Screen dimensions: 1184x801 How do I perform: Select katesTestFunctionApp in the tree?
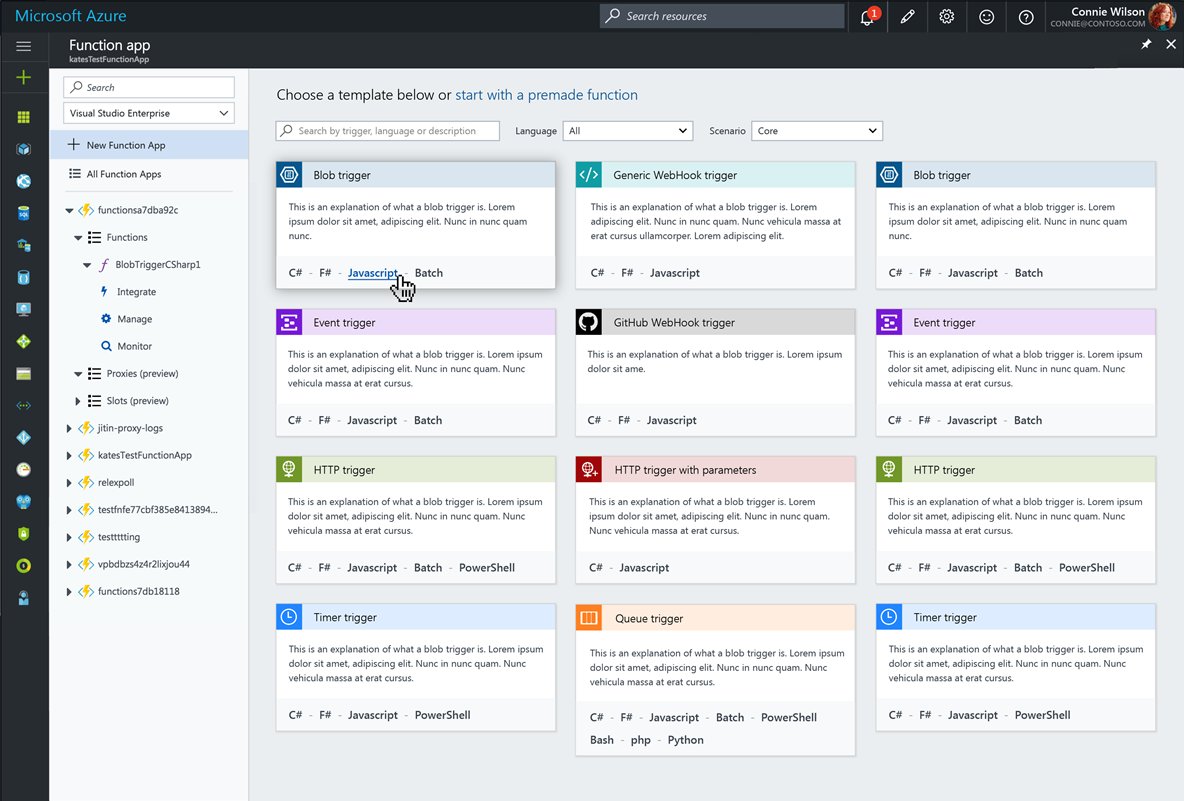coord(144,455)
